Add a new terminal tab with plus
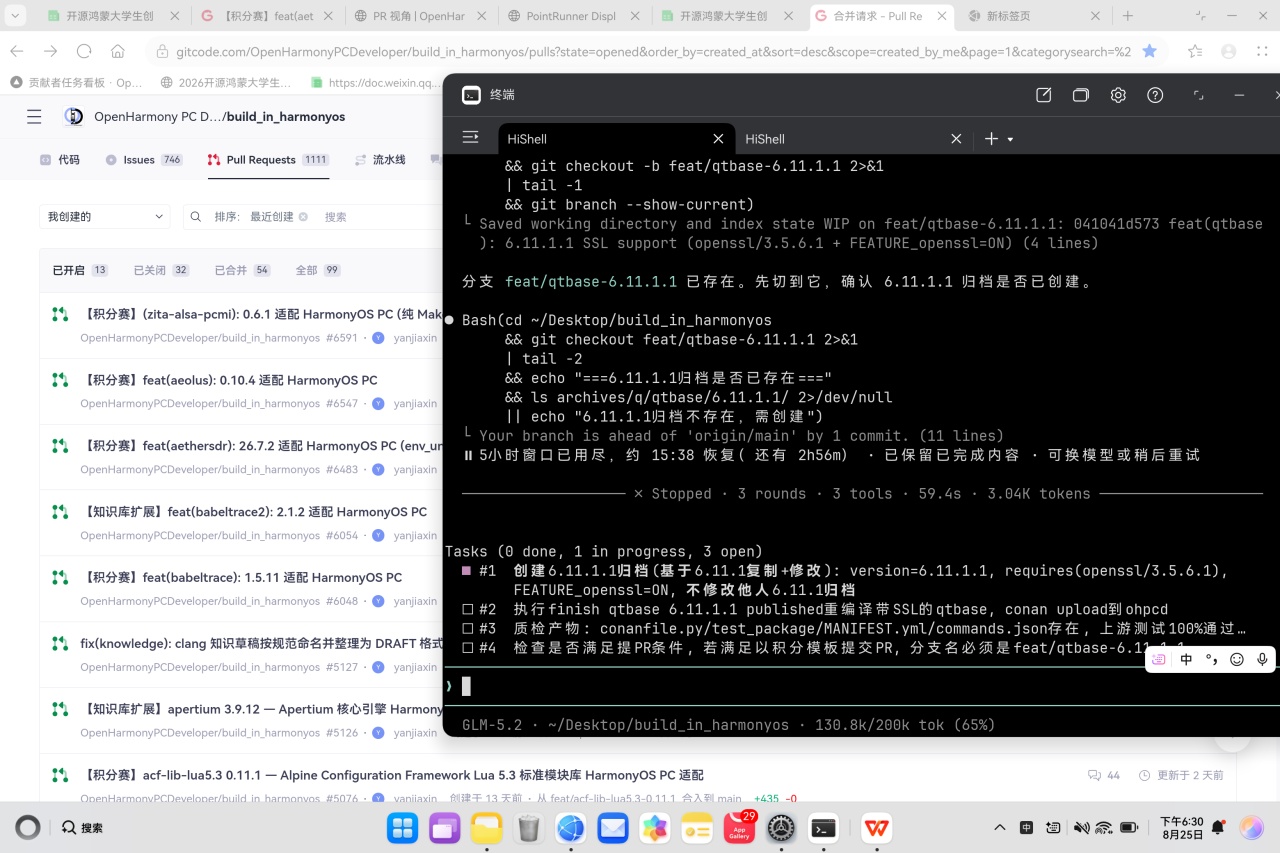1280x853 pixels. pyautogui.click(x=991, y=139)
